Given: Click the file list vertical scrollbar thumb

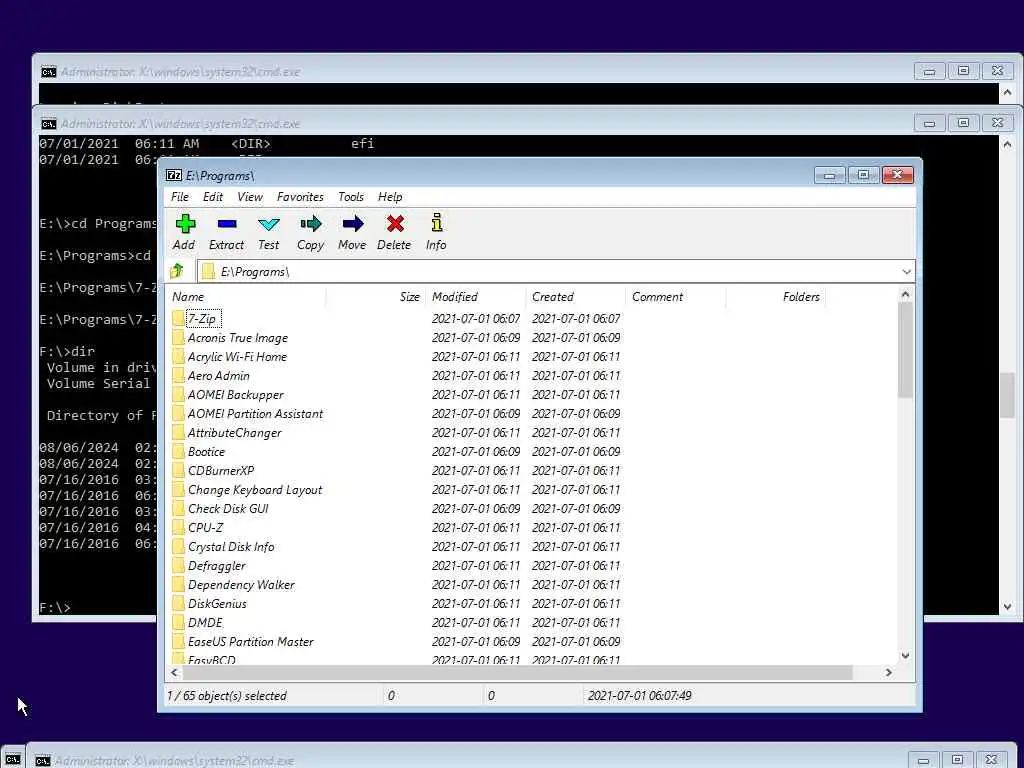Looking at the screenshot, I should (x=905, y=350).
